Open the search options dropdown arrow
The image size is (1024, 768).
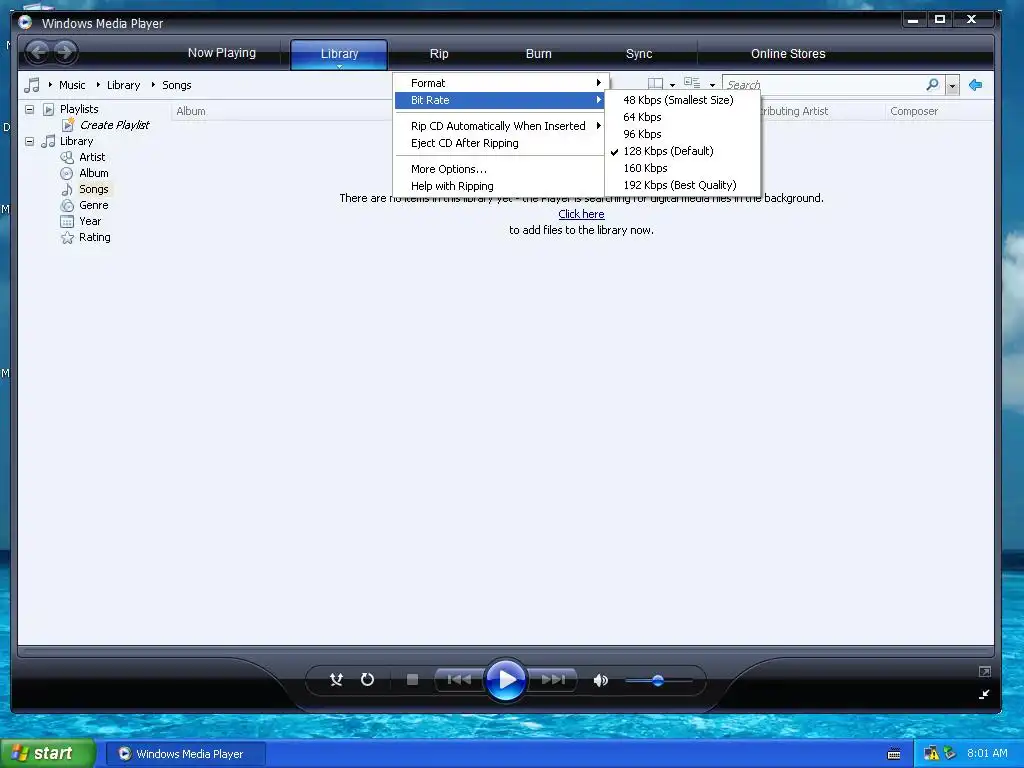click(952, 86)
